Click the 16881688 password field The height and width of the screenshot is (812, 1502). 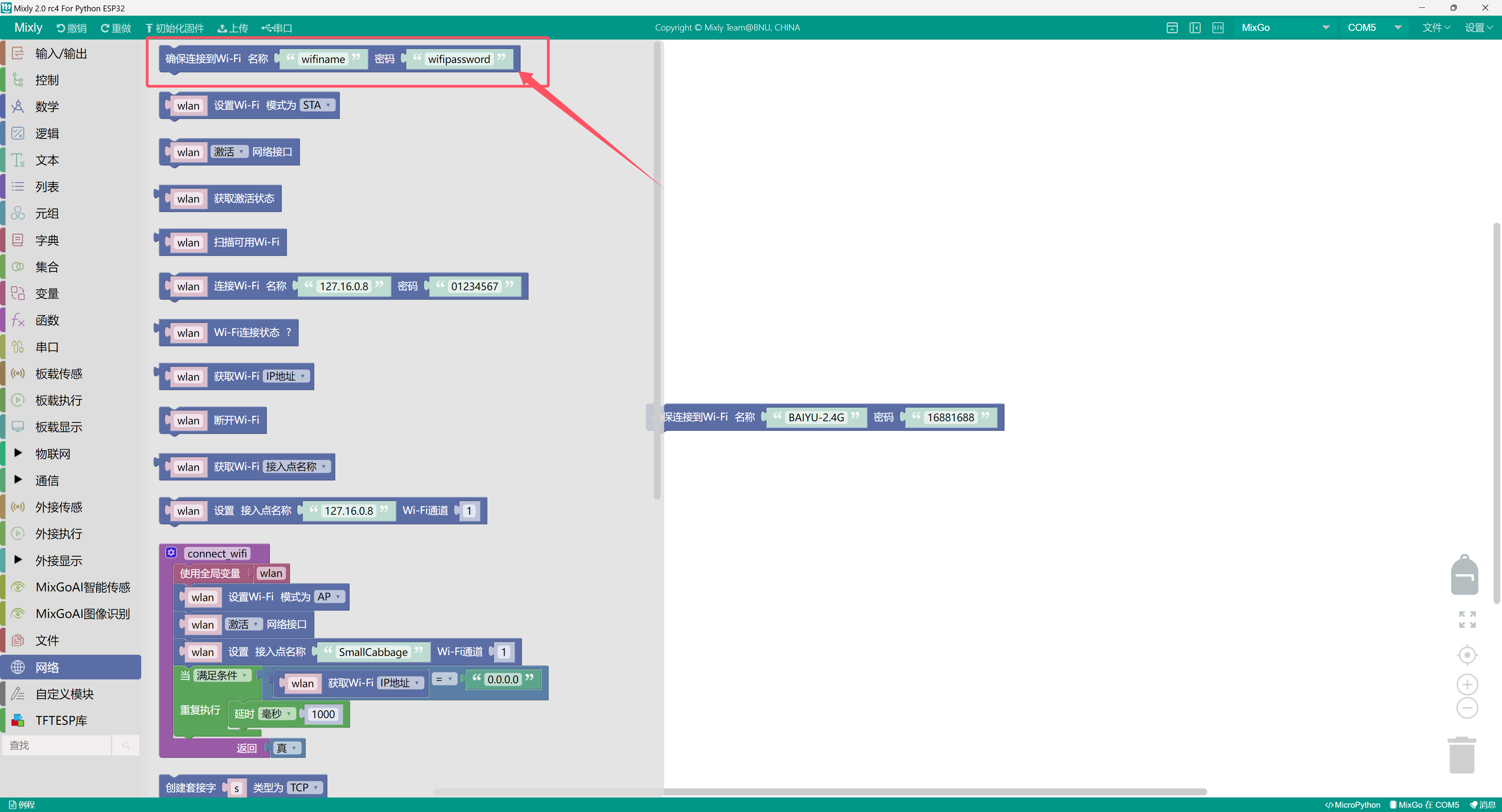pos(950,417)
